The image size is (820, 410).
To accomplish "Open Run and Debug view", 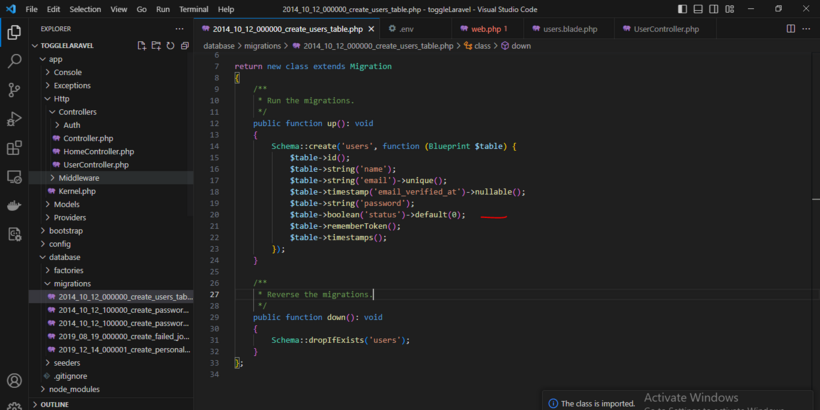I will [x=14, y=119].
